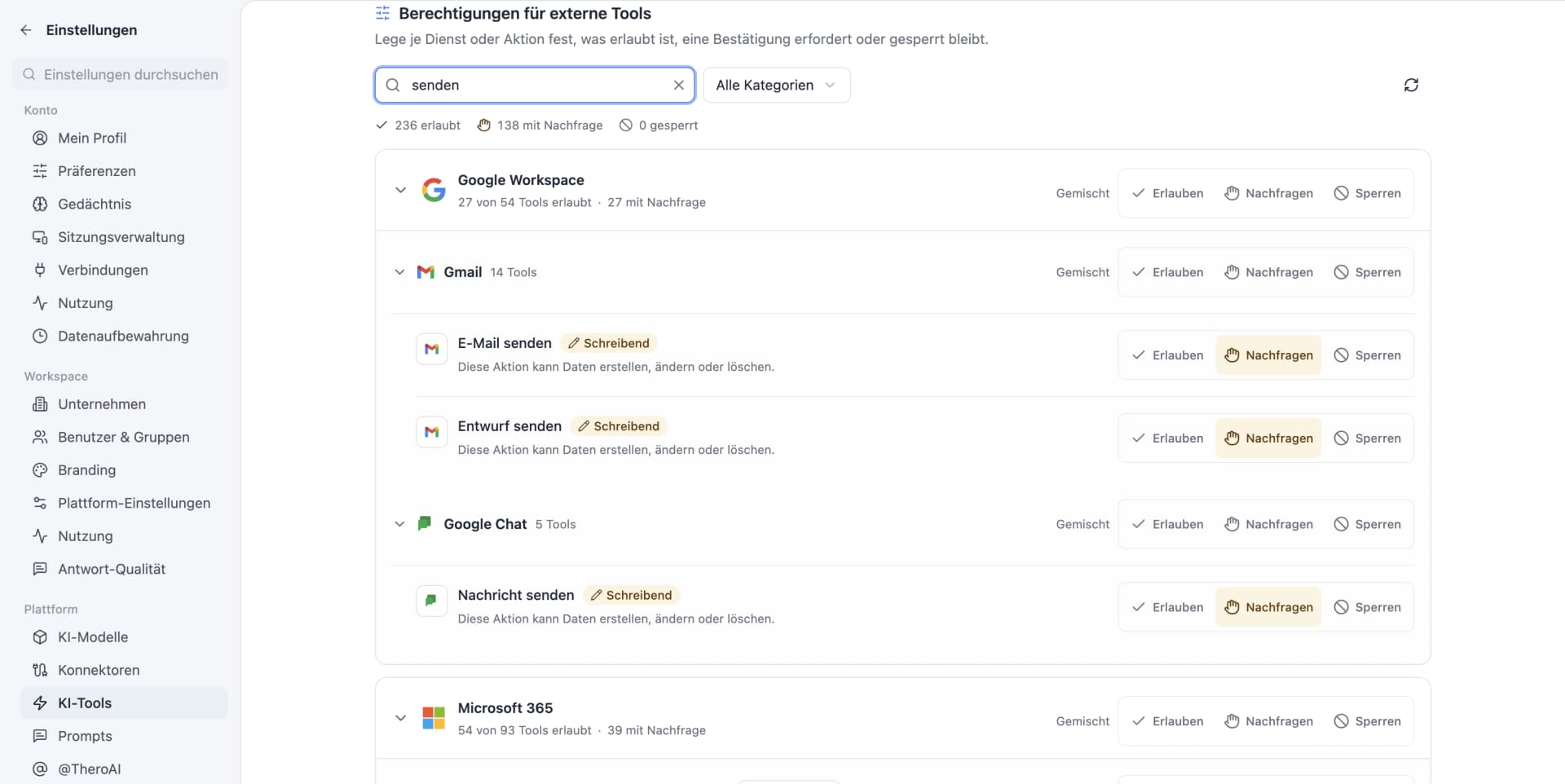1565x784 pixels.
Task: Open Mein Profil in the sidebar
Action: (x=124, y=138)
